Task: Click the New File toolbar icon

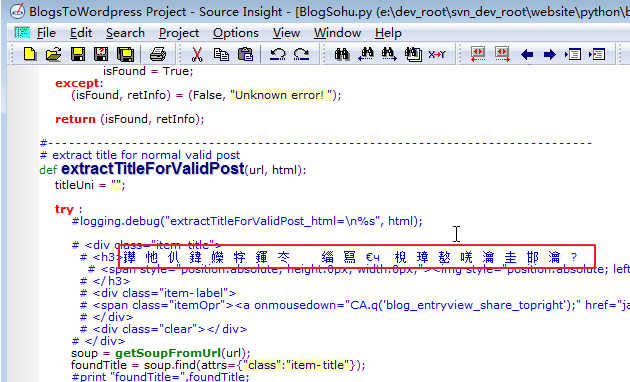Action: (x=29, y=54)
